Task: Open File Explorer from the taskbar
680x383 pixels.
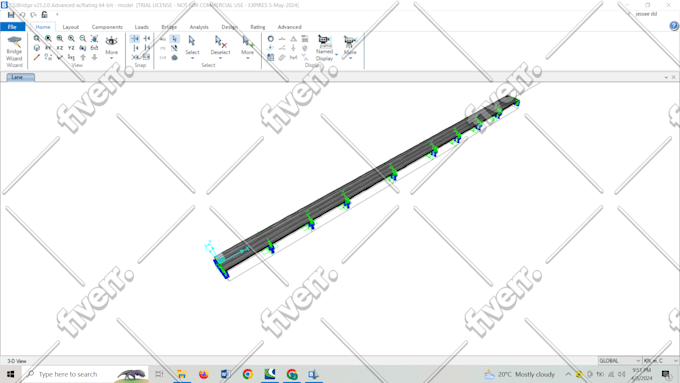Action: [182, 374]
